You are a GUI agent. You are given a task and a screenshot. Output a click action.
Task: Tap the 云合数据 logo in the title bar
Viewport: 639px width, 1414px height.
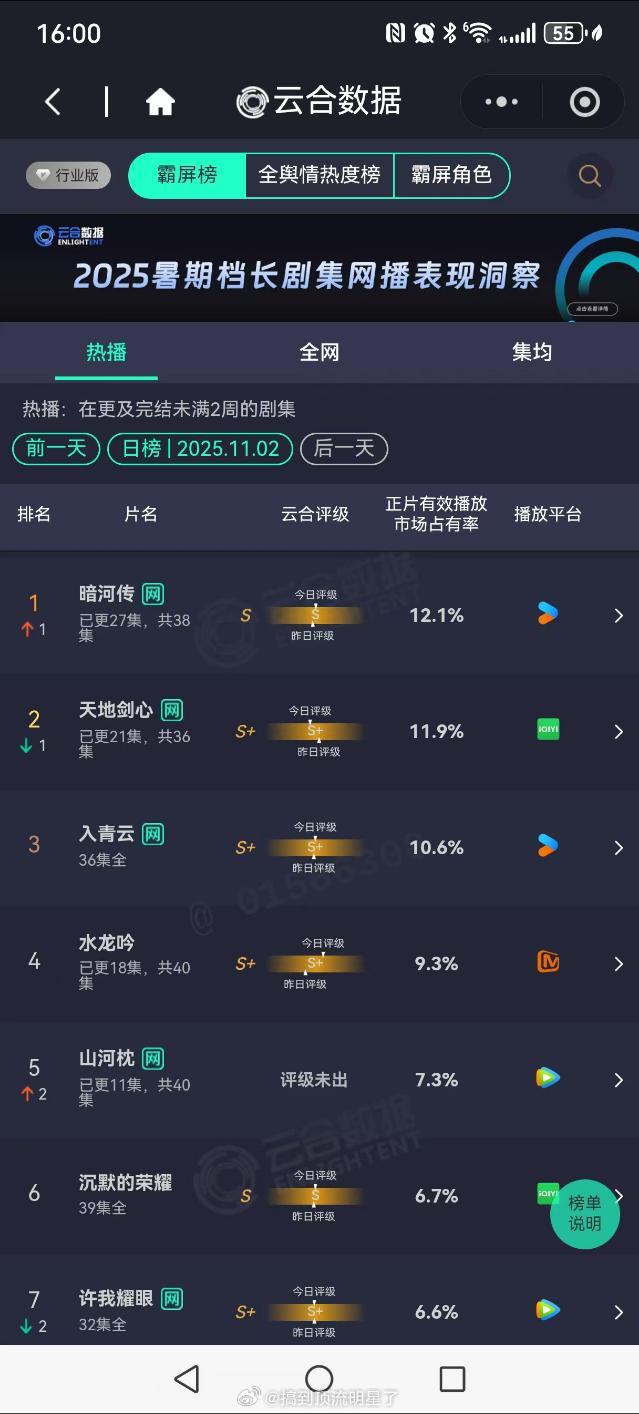click(x=320, y=101)
